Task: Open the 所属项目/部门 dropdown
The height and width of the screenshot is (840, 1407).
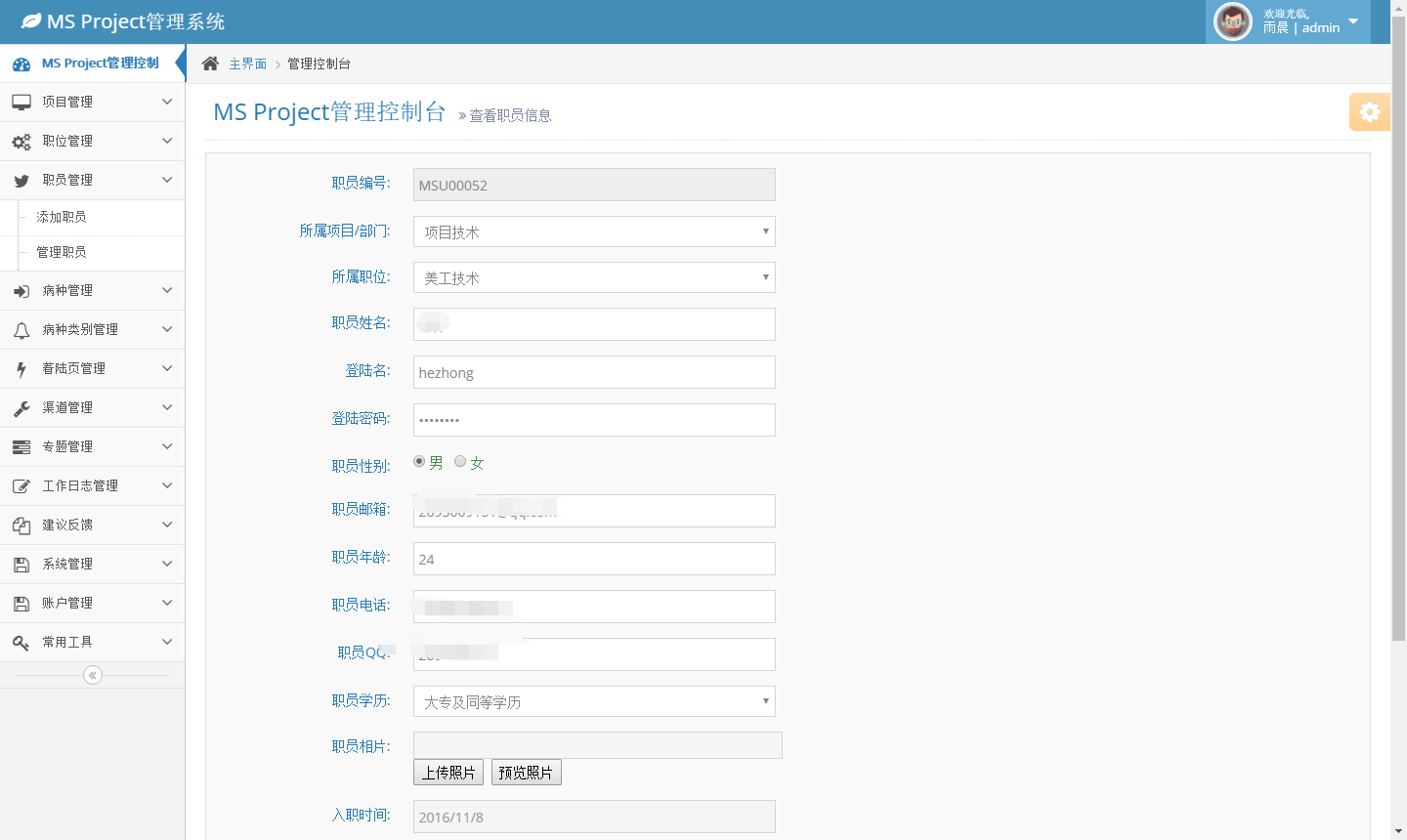Action: point(594,231)
